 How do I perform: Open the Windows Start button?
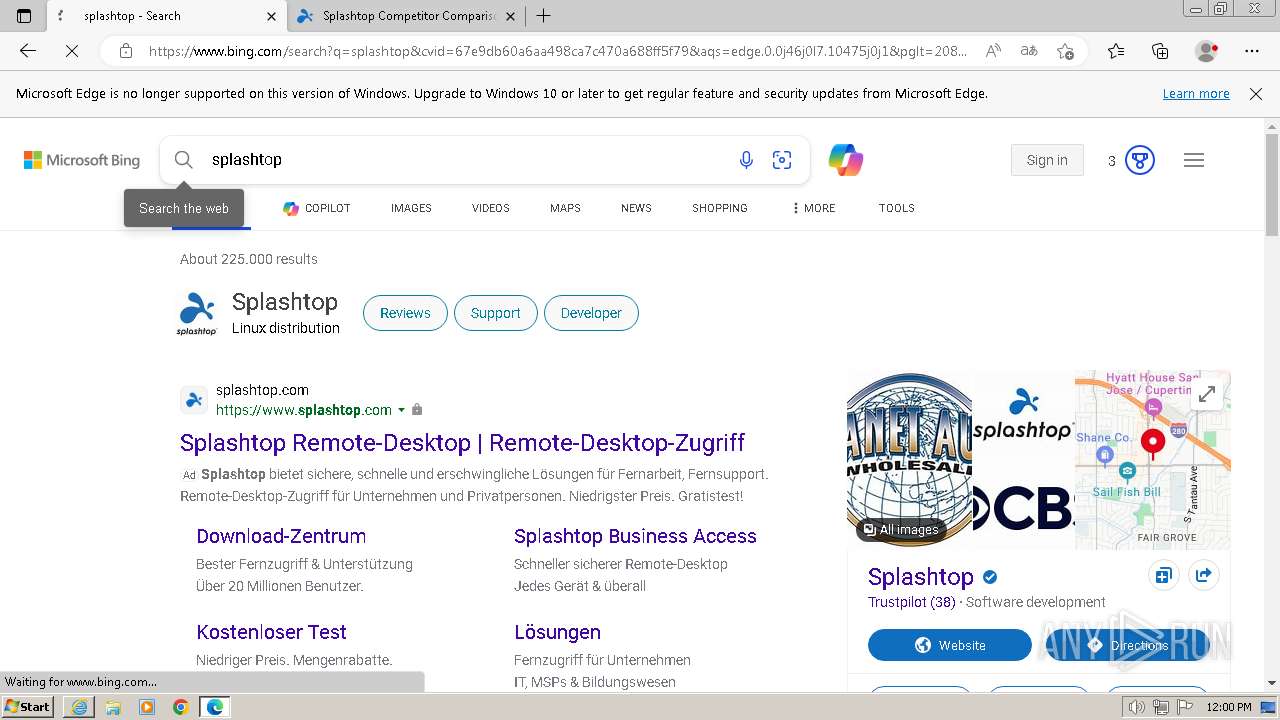[28, 707]
